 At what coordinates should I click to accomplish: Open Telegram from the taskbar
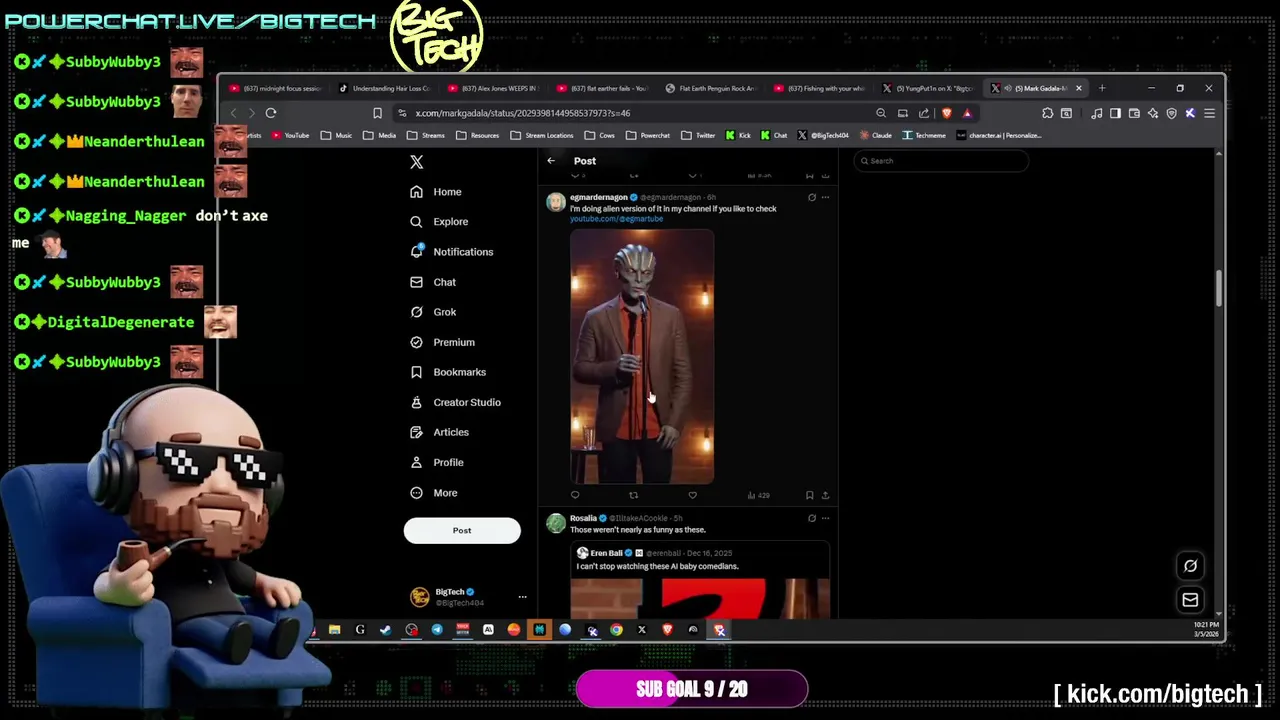coord(437,630)
